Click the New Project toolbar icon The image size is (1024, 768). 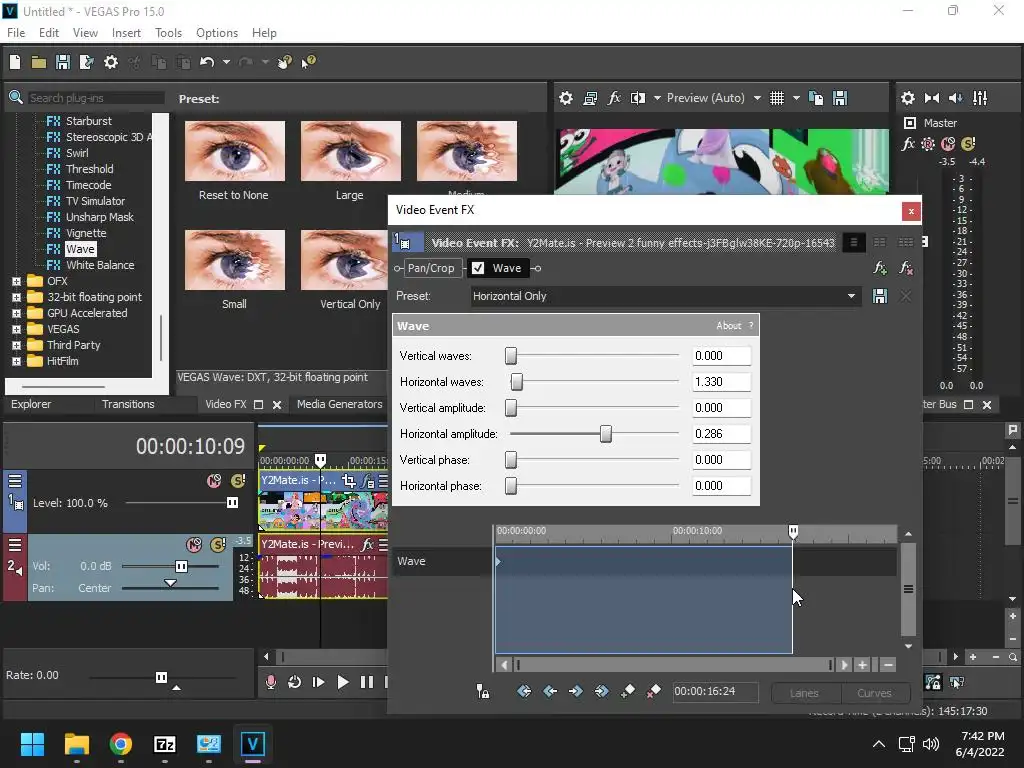15,62
